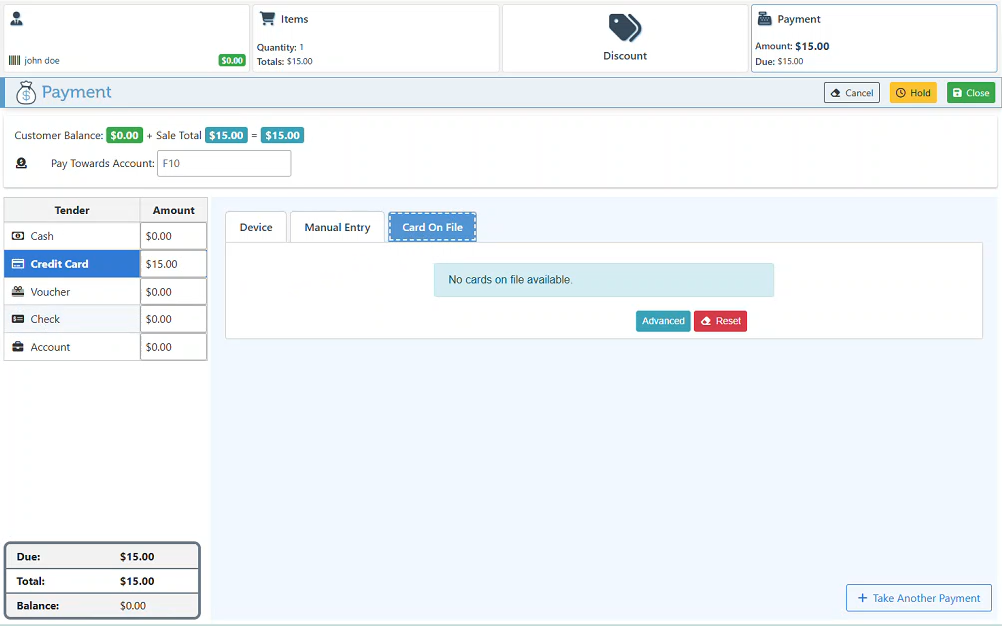Click the Tender column header
Viewport: 1002px width, 626px height.
(x=72, y=210)
